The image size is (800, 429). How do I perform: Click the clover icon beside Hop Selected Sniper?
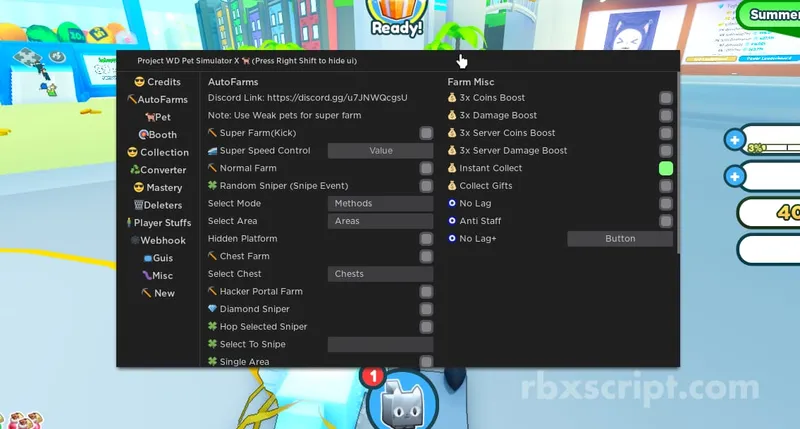point(212,326)
